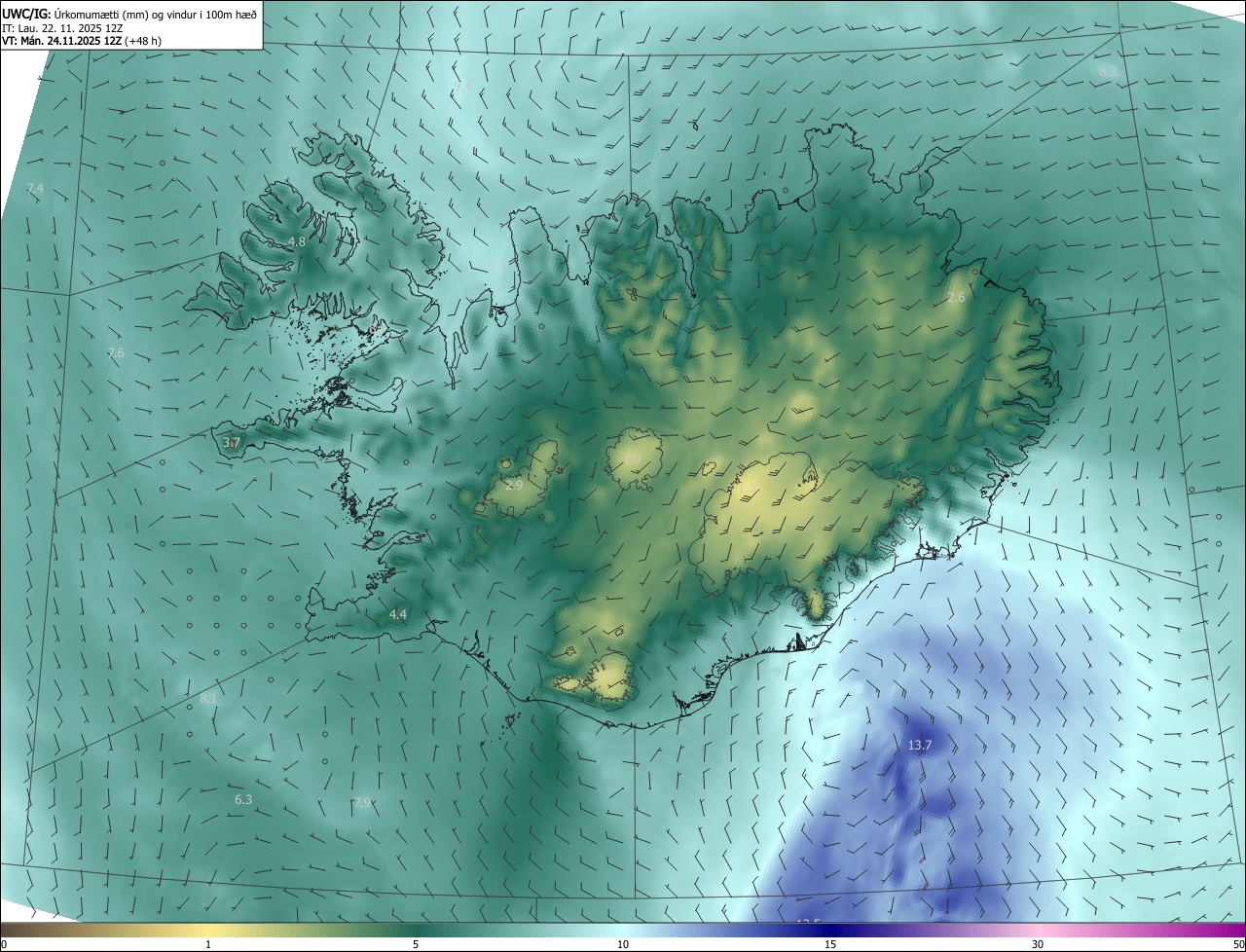Click the 2.0 value on the central glacier

632,458
